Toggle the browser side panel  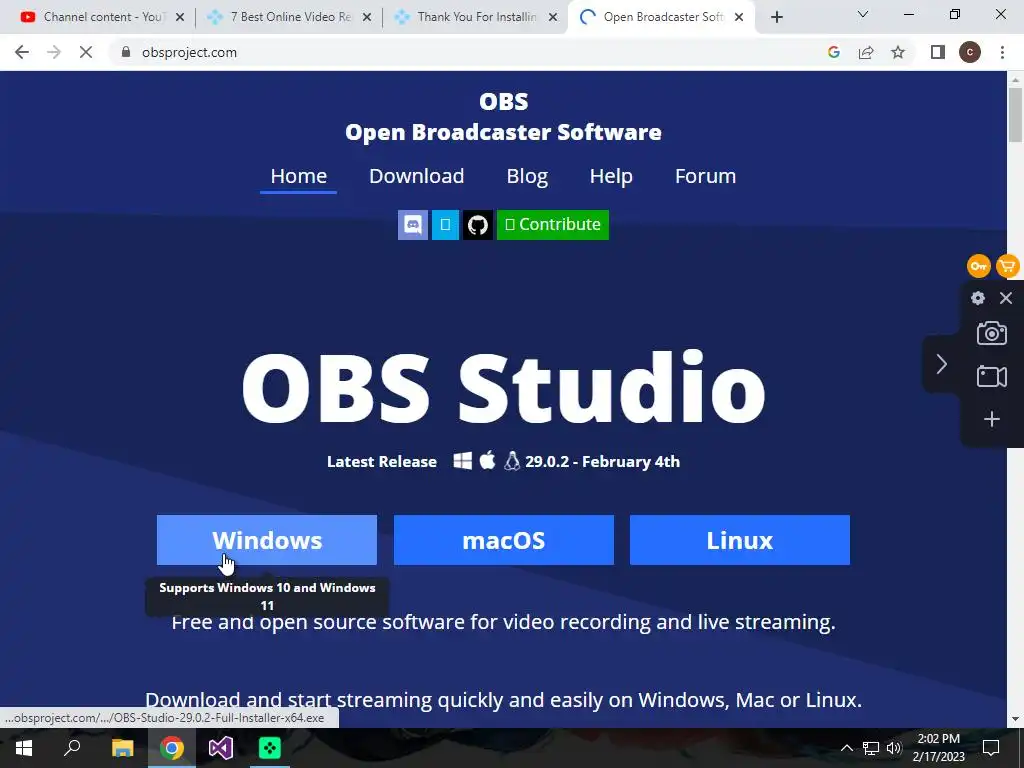[x=938, y=52]
